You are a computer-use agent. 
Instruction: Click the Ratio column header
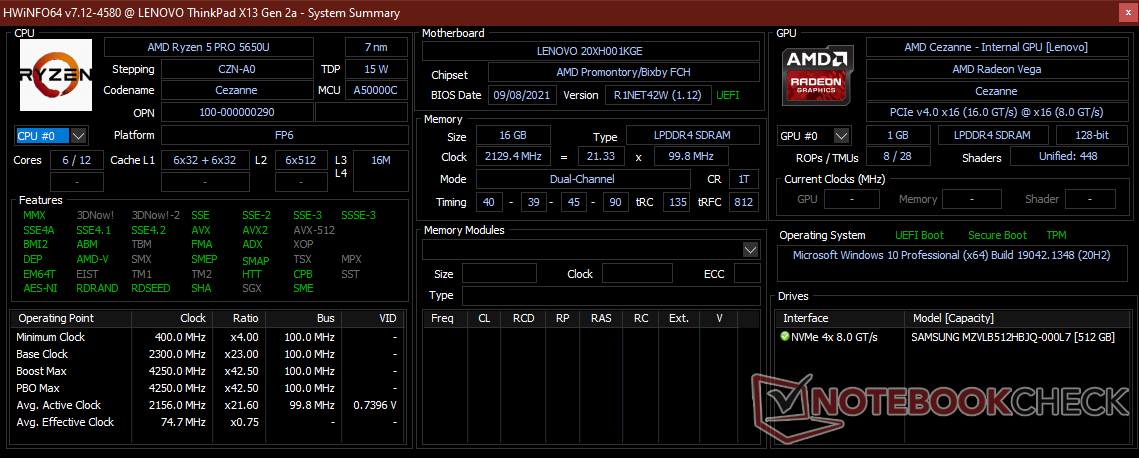239,318
